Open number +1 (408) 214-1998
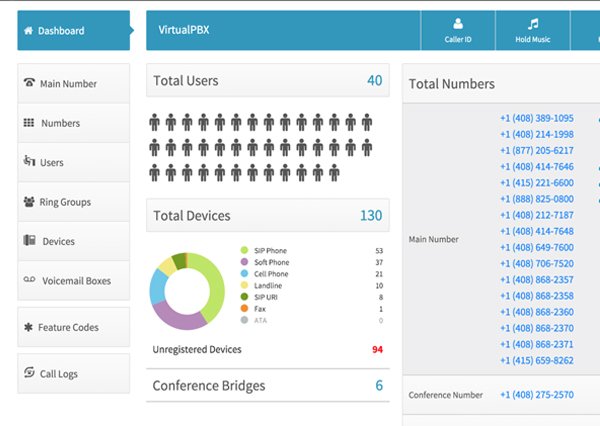 point(537,134)
